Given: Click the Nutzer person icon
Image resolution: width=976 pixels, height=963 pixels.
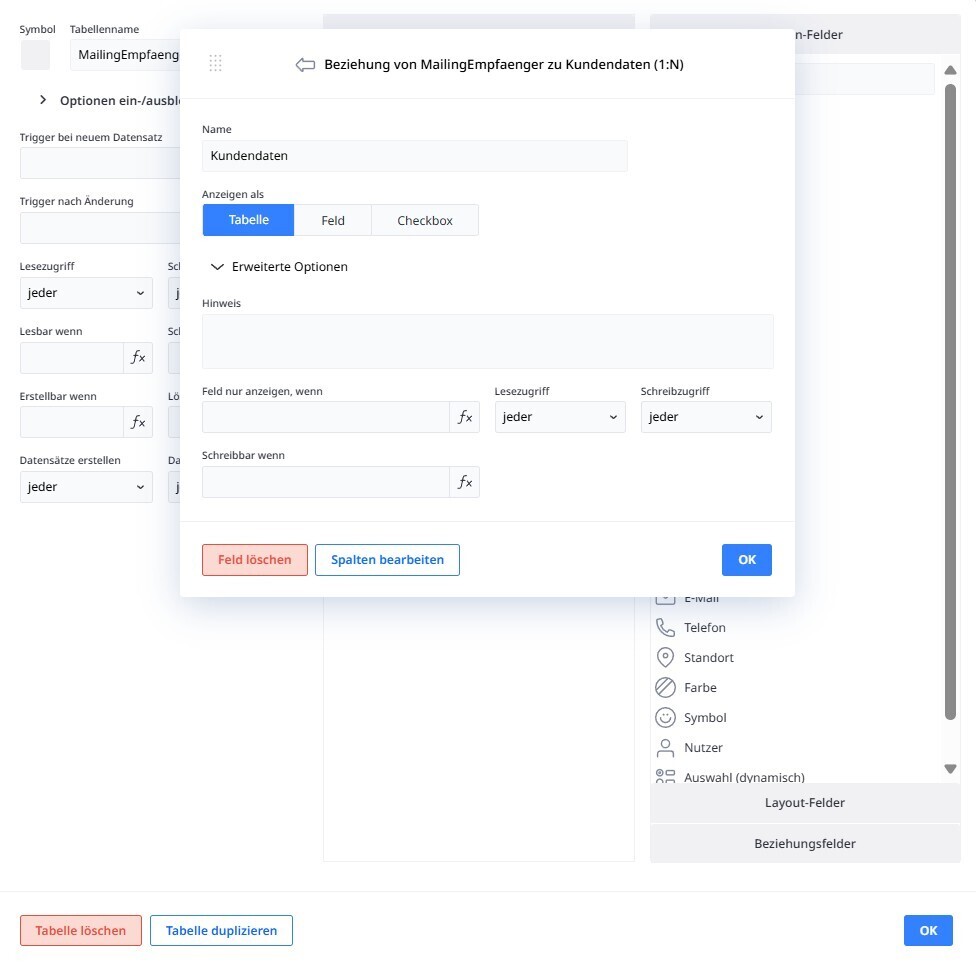Looking at the screenshot, I should (x=665, y=747).
